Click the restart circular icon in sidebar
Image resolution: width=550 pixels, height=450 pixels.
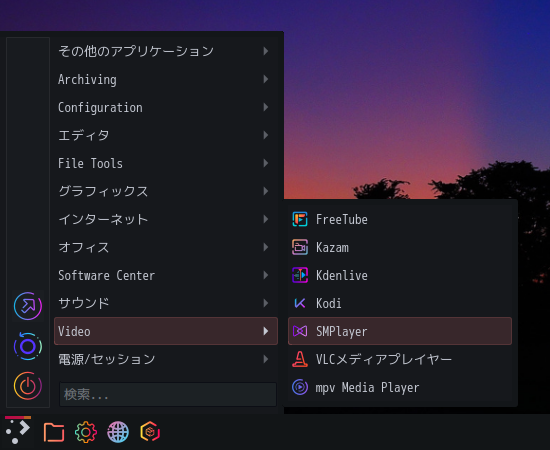tap(28, 347)
